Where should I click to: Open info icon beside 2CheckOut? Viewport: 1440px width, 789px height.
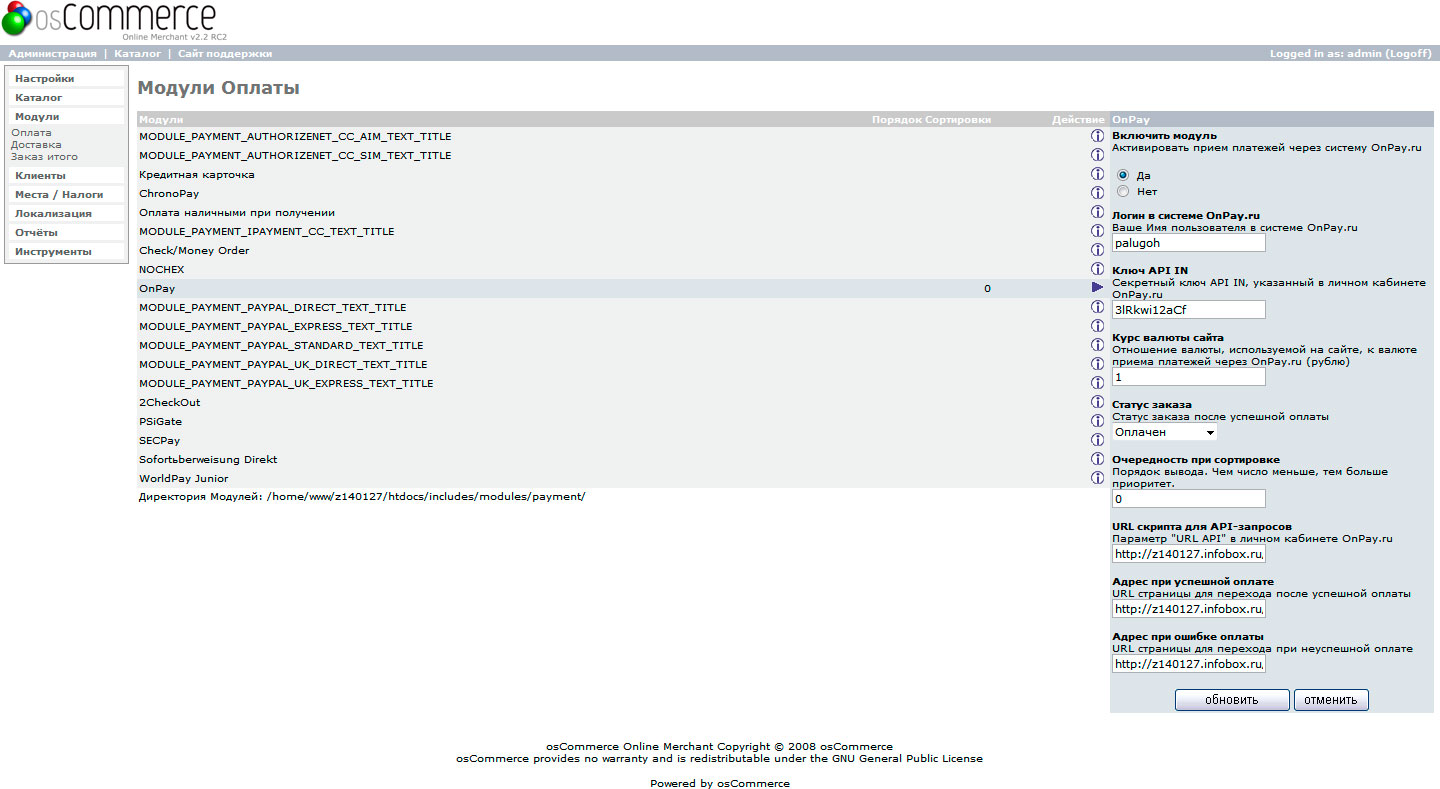pyautogui.click(x=1097, y=402)
